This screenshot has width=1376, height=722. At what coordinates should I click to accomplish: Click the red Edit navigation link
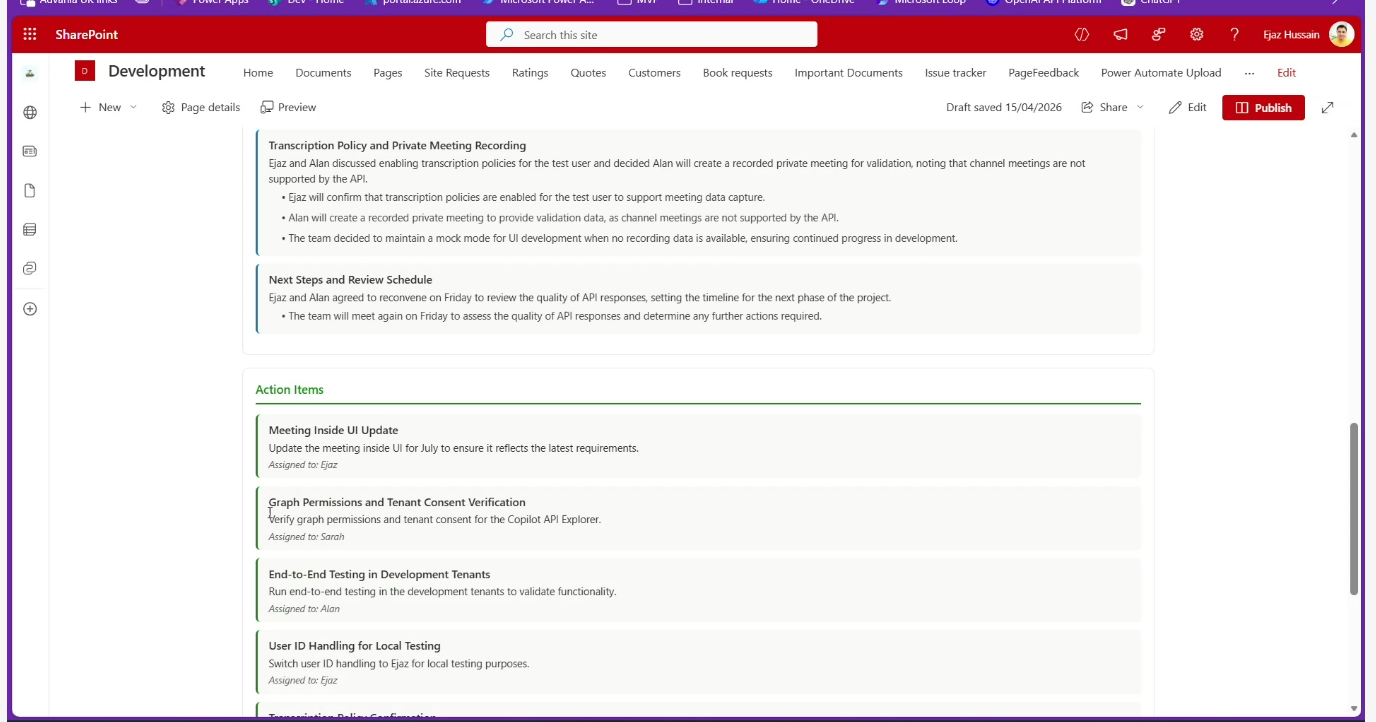1286,73
